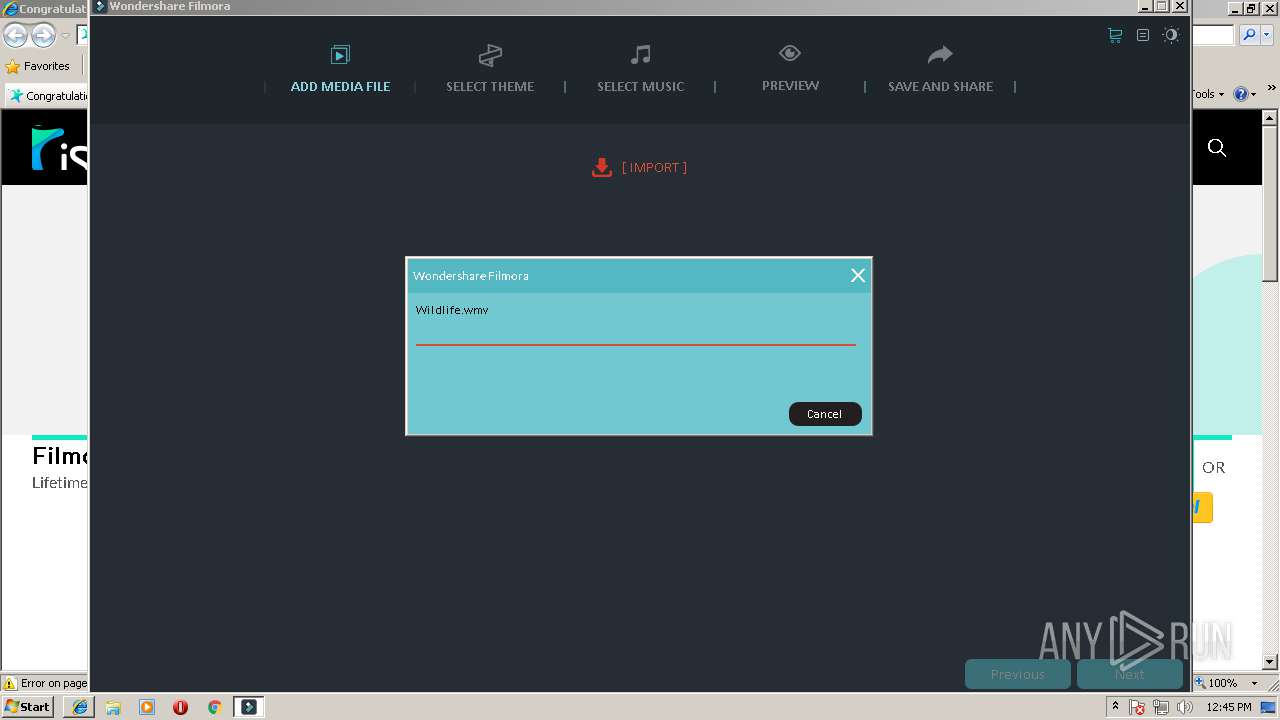Click the import progress bar

(635, 344)
